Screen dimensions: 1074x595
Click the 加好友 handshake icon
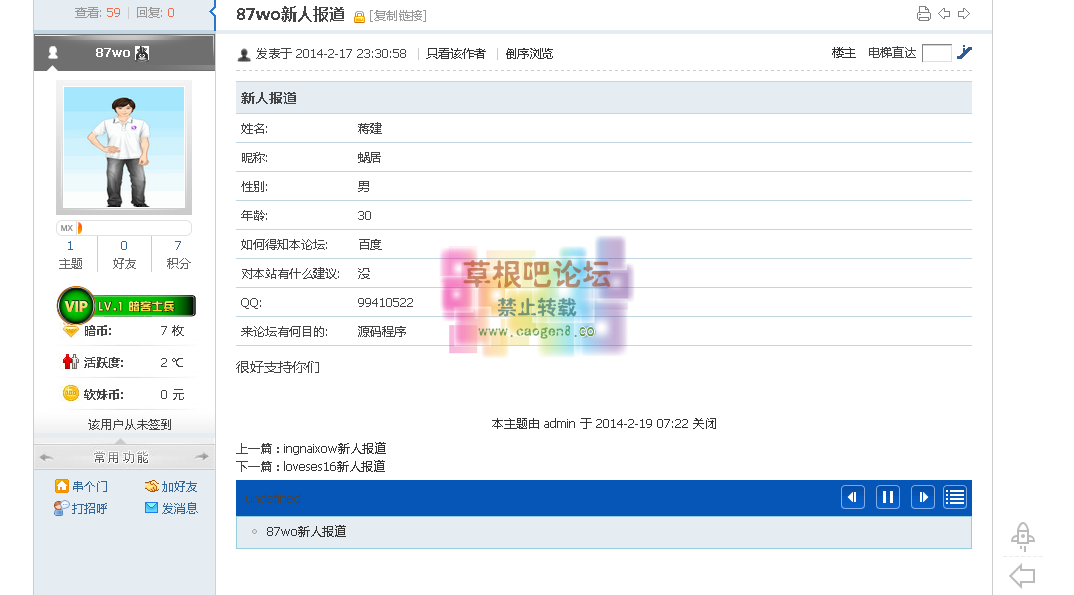pyautogui.click(x=151, y=487)
